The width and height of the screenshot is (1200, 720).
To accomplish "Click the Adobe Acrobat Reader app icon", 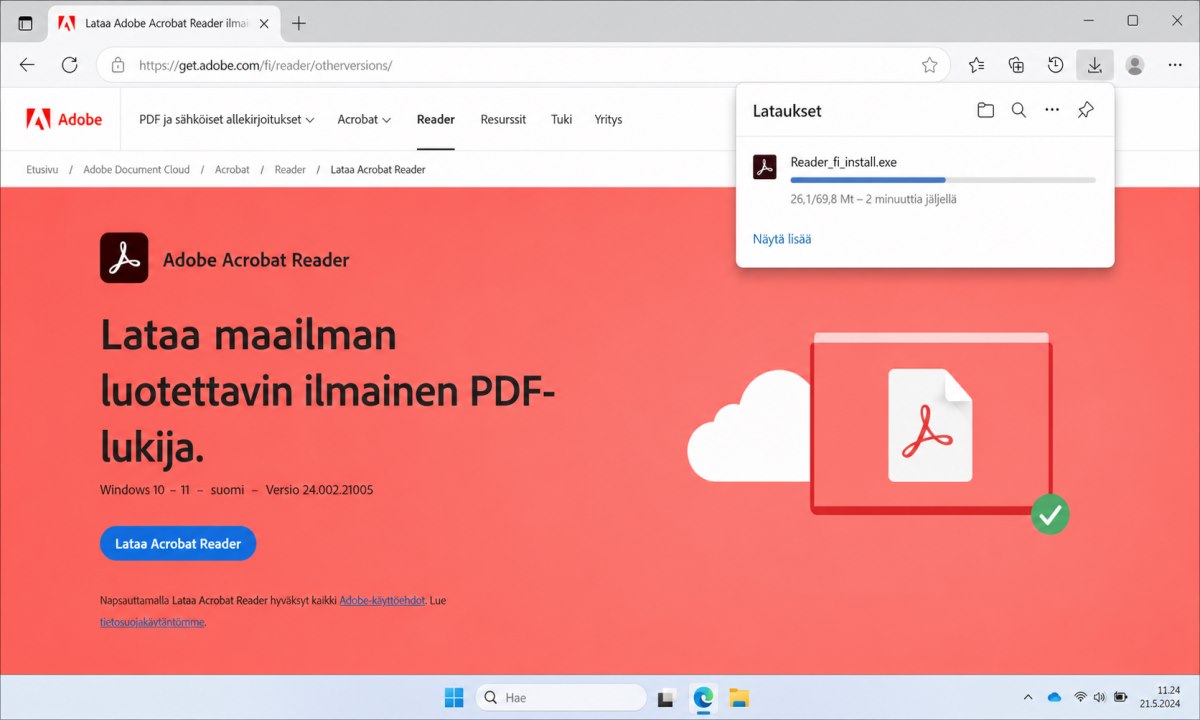I will 124,258.
